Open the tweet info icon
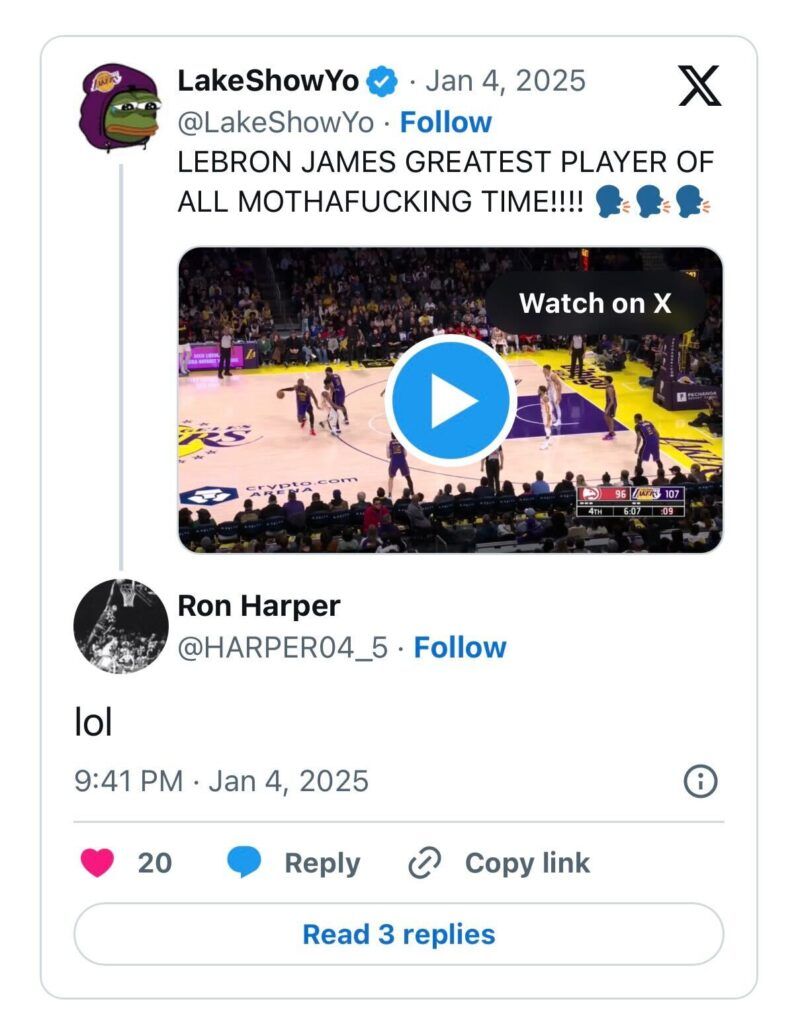The width and height of the screenshot is (798, 1024). coord(700,781)
